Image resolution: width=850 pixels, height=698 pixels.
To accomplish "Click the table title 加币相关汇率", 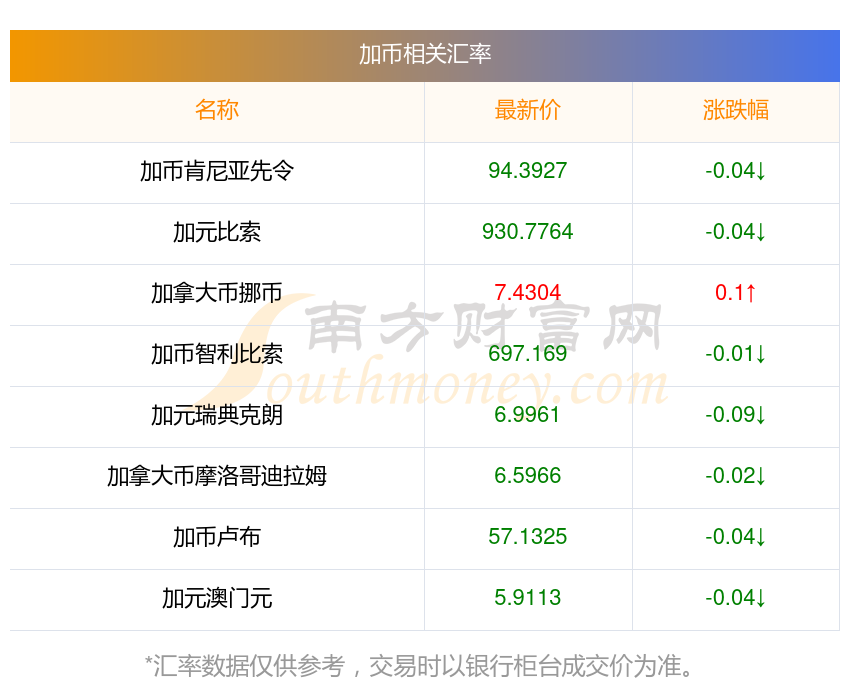I will click(425, 54).
